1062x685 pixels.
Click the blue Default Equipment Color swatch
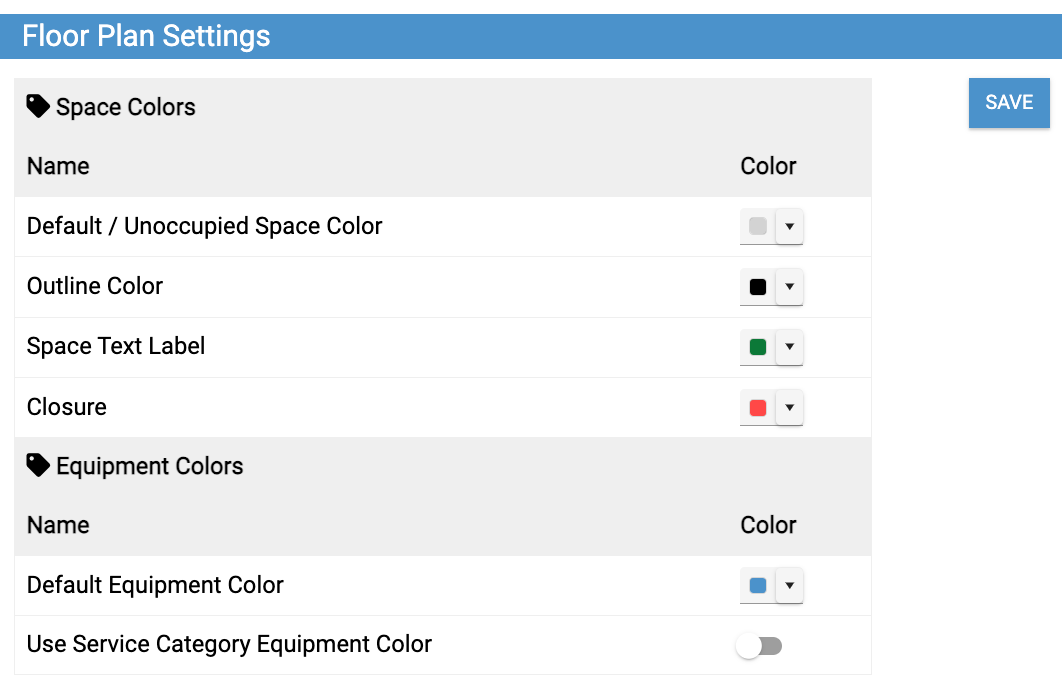pos(758,586)
